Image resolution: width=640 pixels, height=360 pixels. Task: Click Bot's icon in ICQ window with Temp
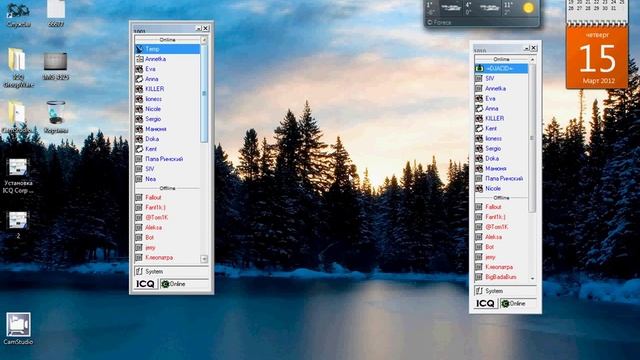click(x=140, y=237)
